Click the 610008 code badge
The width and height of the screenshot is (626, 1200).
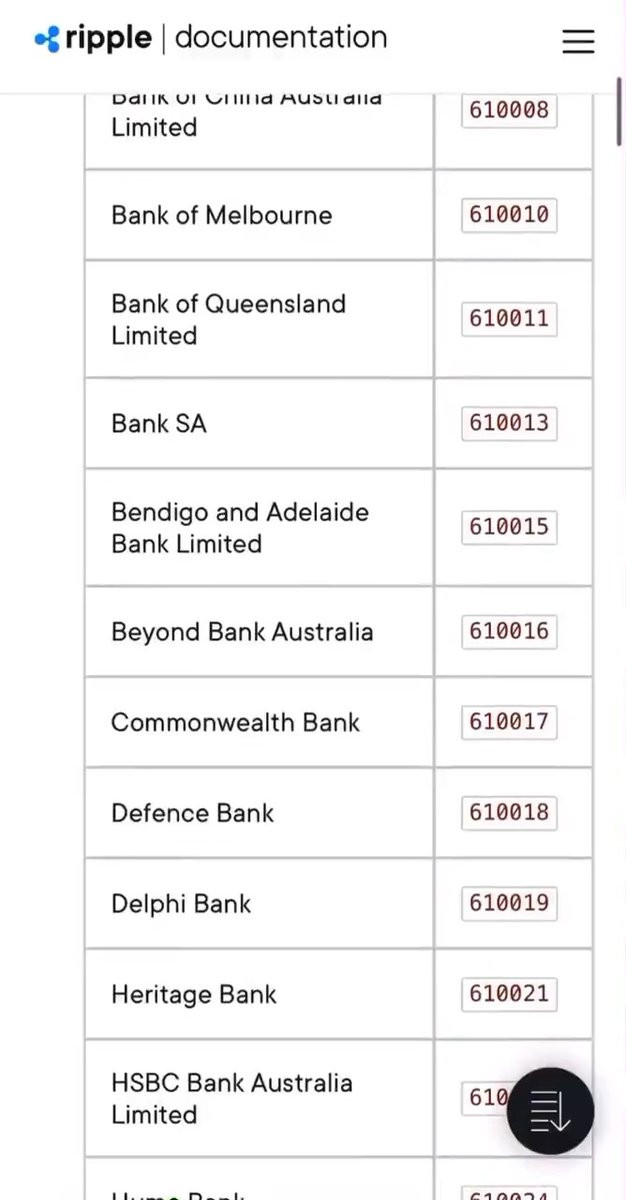(x=509, y=111)
